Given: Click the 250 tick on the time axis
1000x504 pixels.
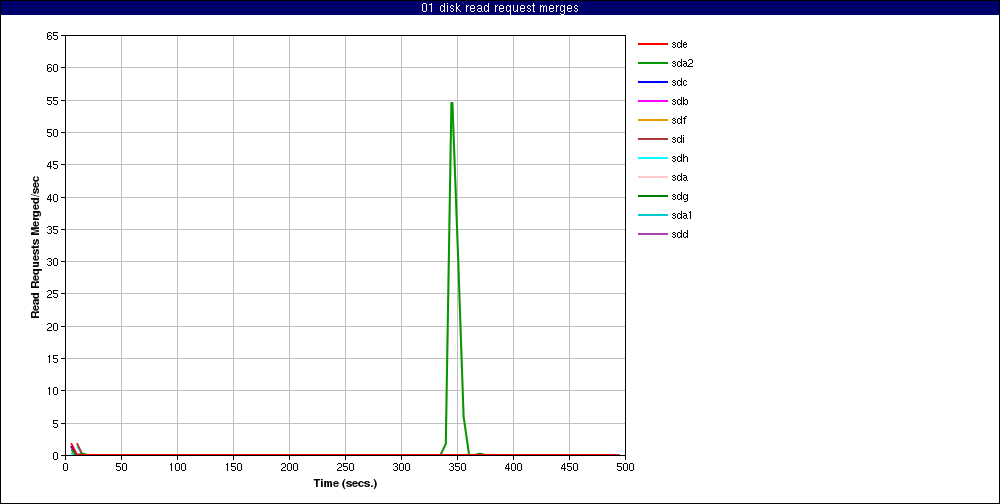Looking at the screenshot, I should click(x=345, y=467).
